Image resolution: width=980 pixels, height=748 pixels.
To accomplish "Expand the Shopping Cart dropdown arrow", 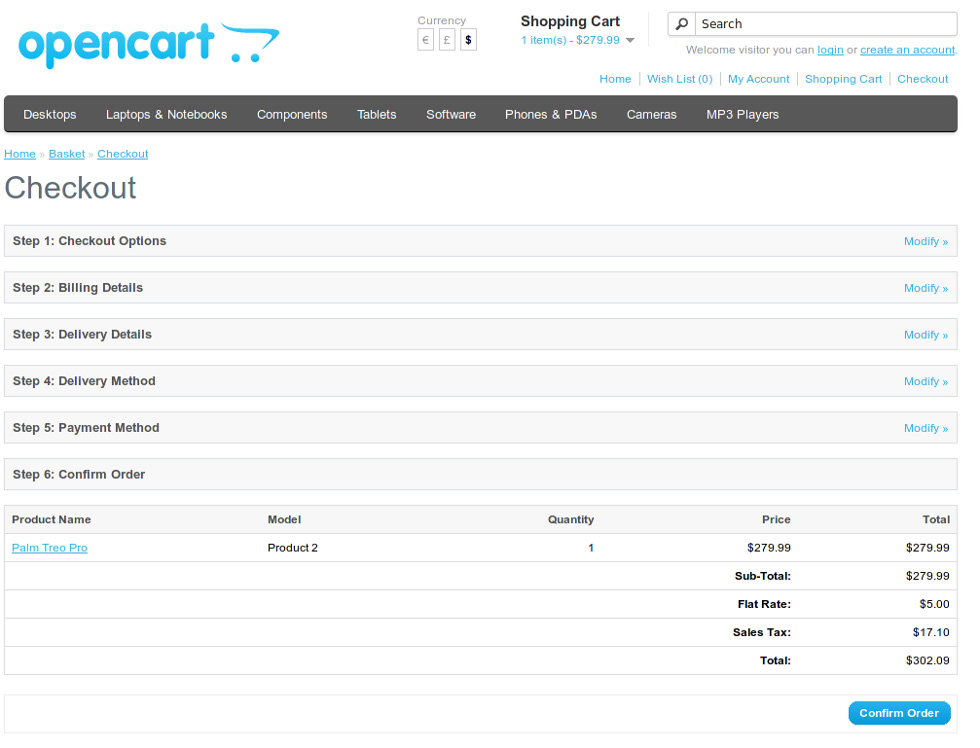I will 630,41.
